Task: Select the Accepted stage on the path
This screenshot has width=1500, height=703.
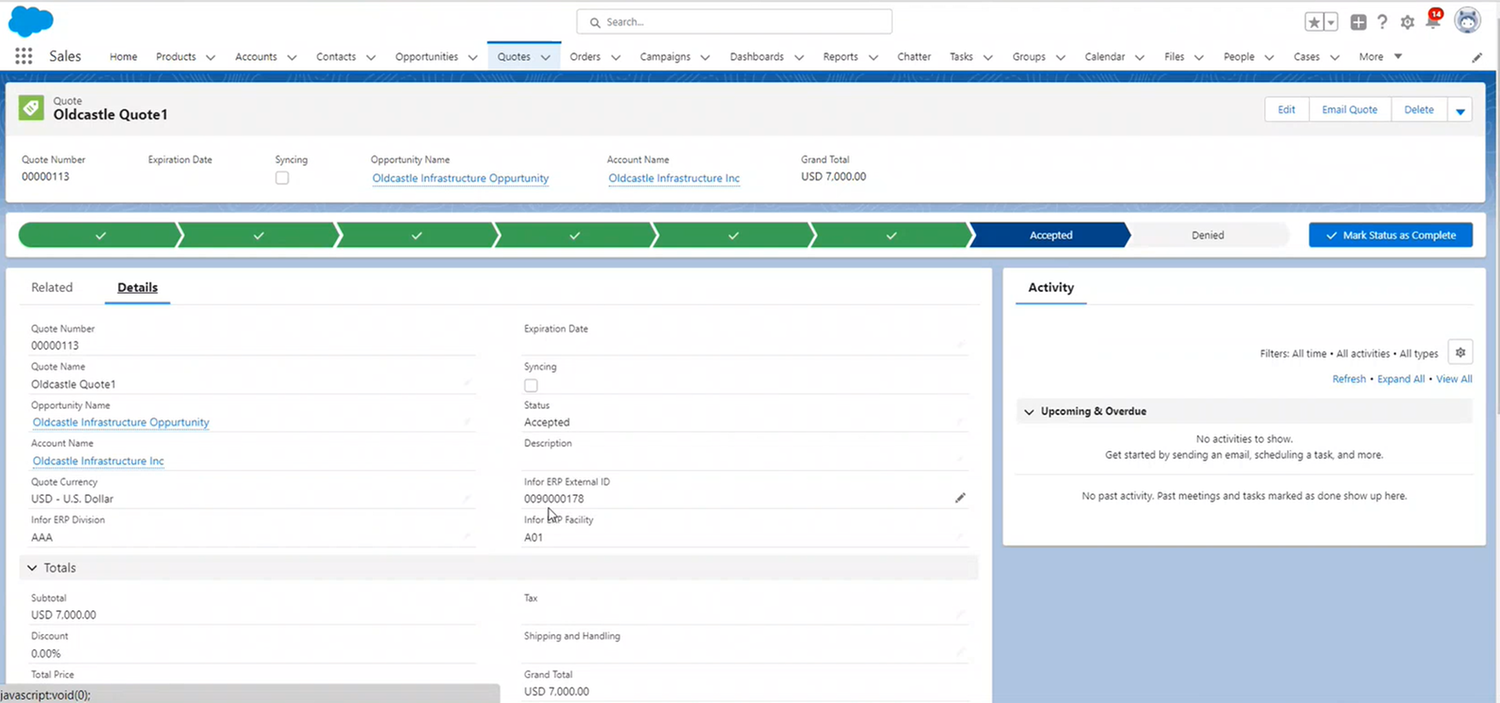Action: coord(1050,234)
